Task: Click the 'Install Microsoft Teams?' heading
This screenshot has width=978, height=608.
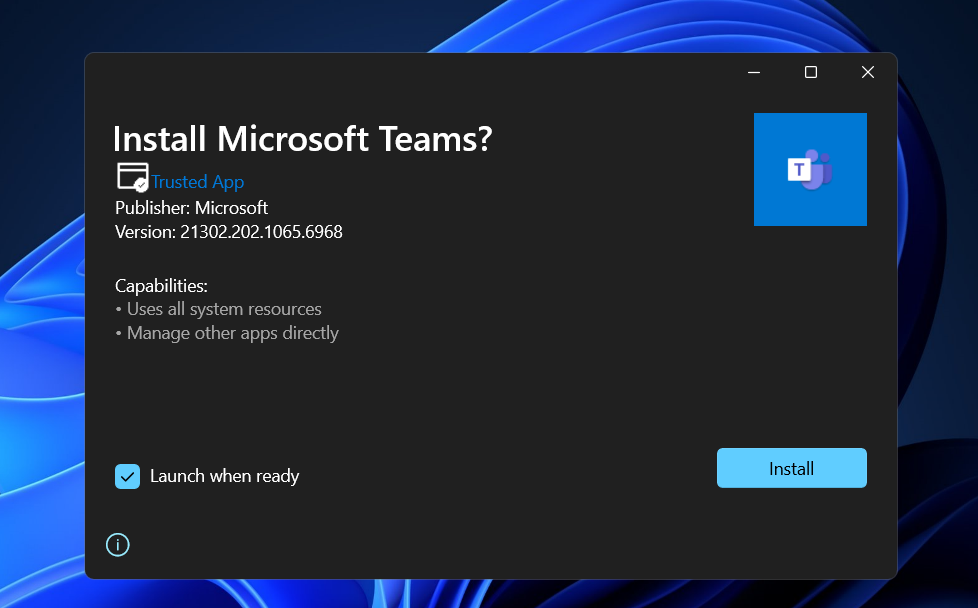Action: pyautogui.click(x=303, y=139)
